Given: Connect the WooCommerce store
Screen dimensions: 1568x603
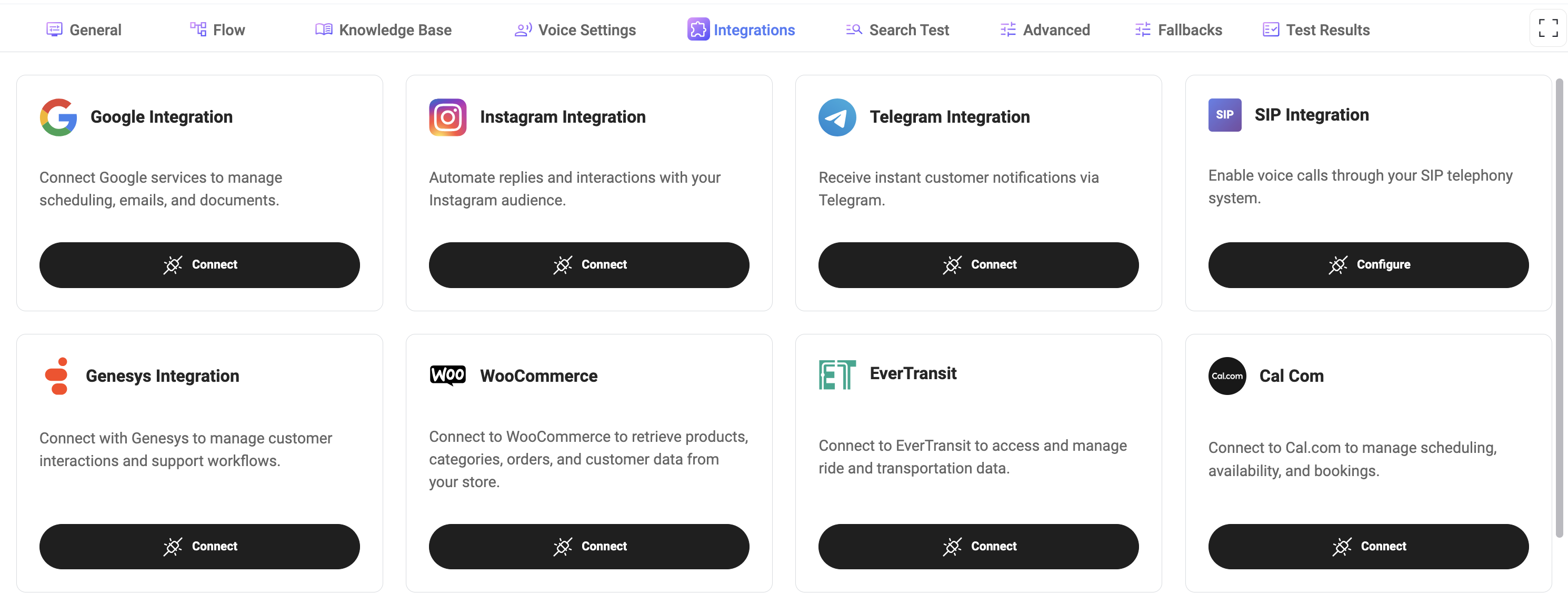Looking at the screenshot, I should [x=588, y=546].
